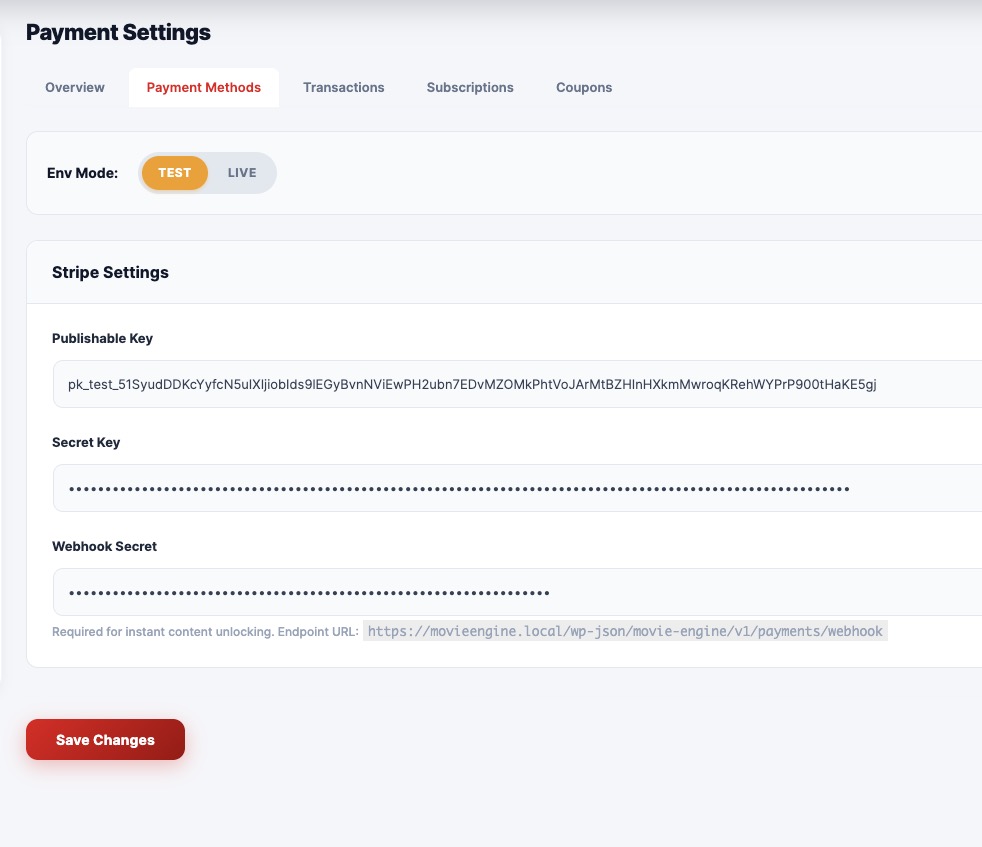Switch Env Mode to LIVE
This screenshot has width=982, height=847.
click(x=242, y=173)
